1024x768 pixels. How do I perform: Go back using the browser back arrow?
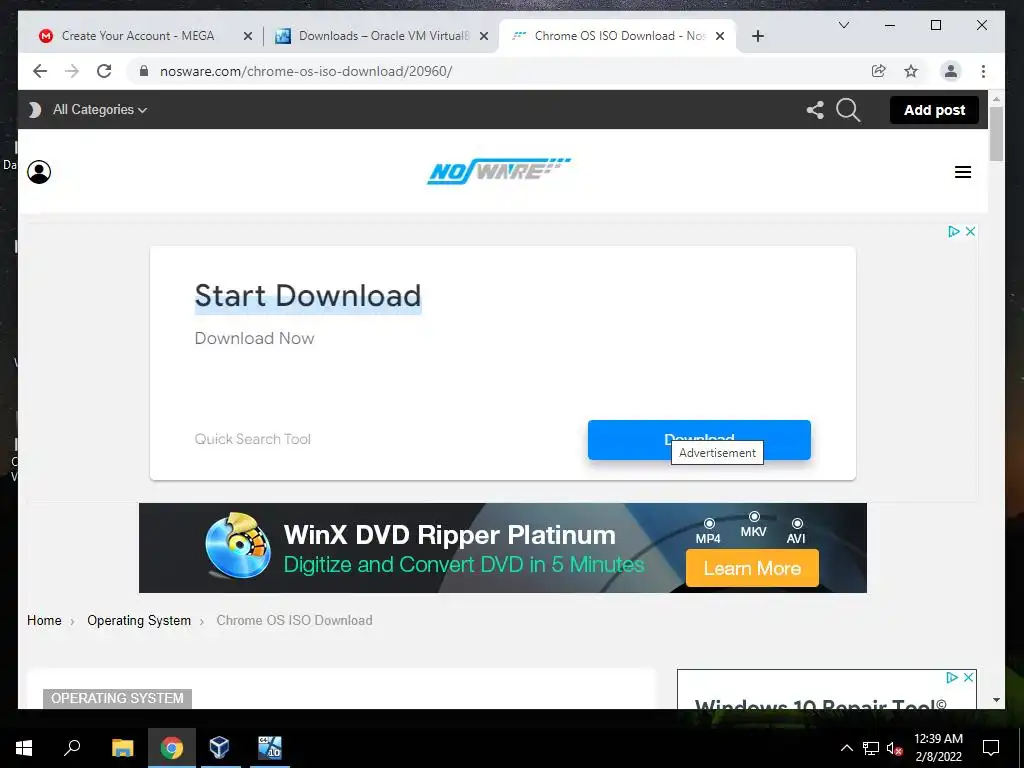[40, 71]
